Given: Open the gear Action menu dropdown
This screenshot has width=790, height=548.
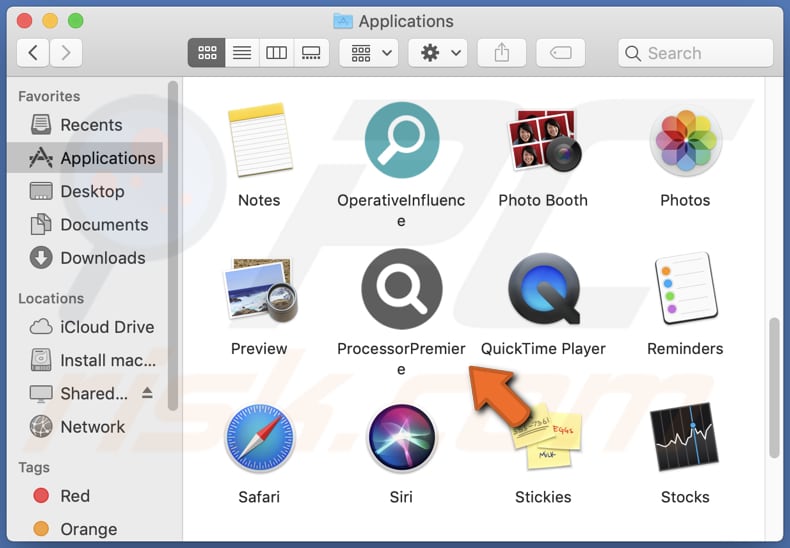Looking at the screenshot, I should pos(437,52).
